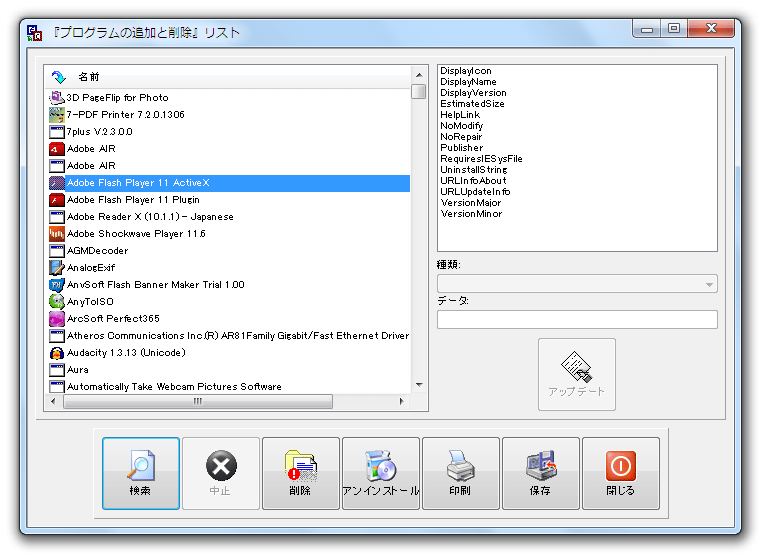Click the ArcSoft Perfect365 icon
765x556 pixels.
(x=57, y=318)
